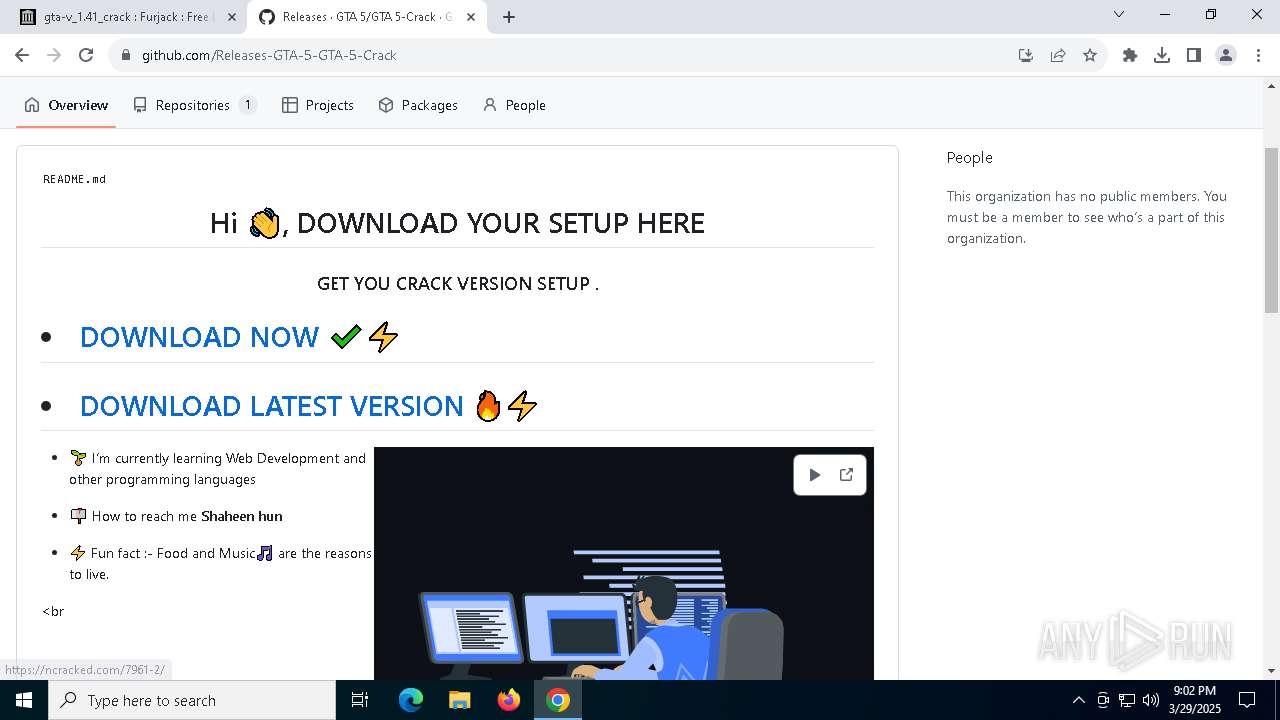
Task: Open the Windows Start menu
Action: (24, 700)
